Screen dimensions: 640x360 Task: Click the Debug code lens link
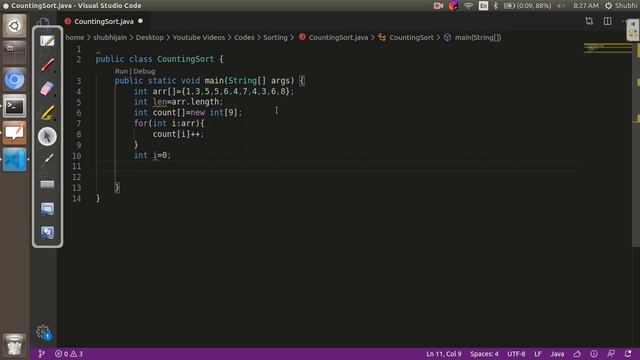[x=144, y=71]
